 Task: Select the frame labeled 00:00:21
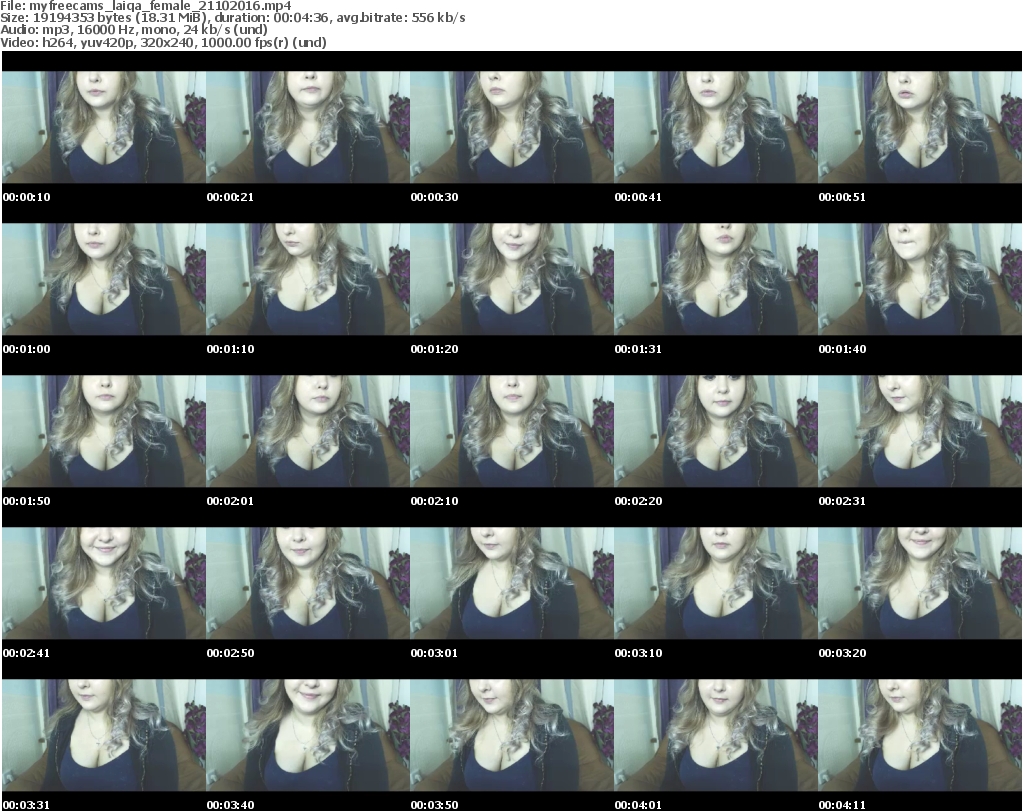tap(308, 127)
